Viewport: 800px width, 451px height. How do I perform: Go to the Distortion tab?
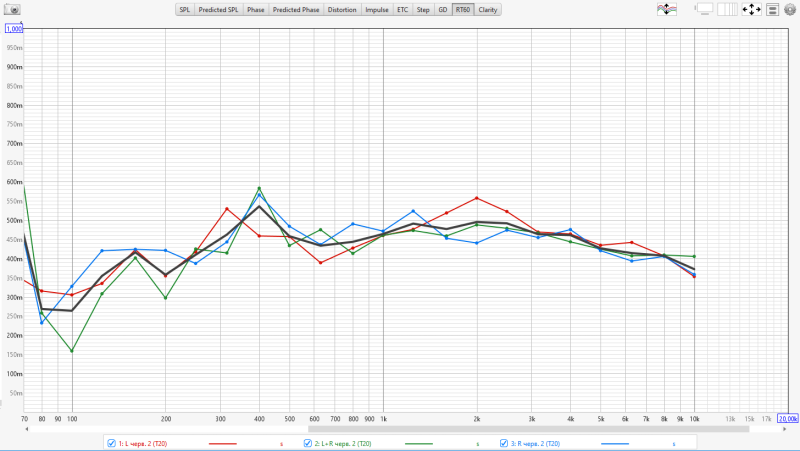(342, 10)
